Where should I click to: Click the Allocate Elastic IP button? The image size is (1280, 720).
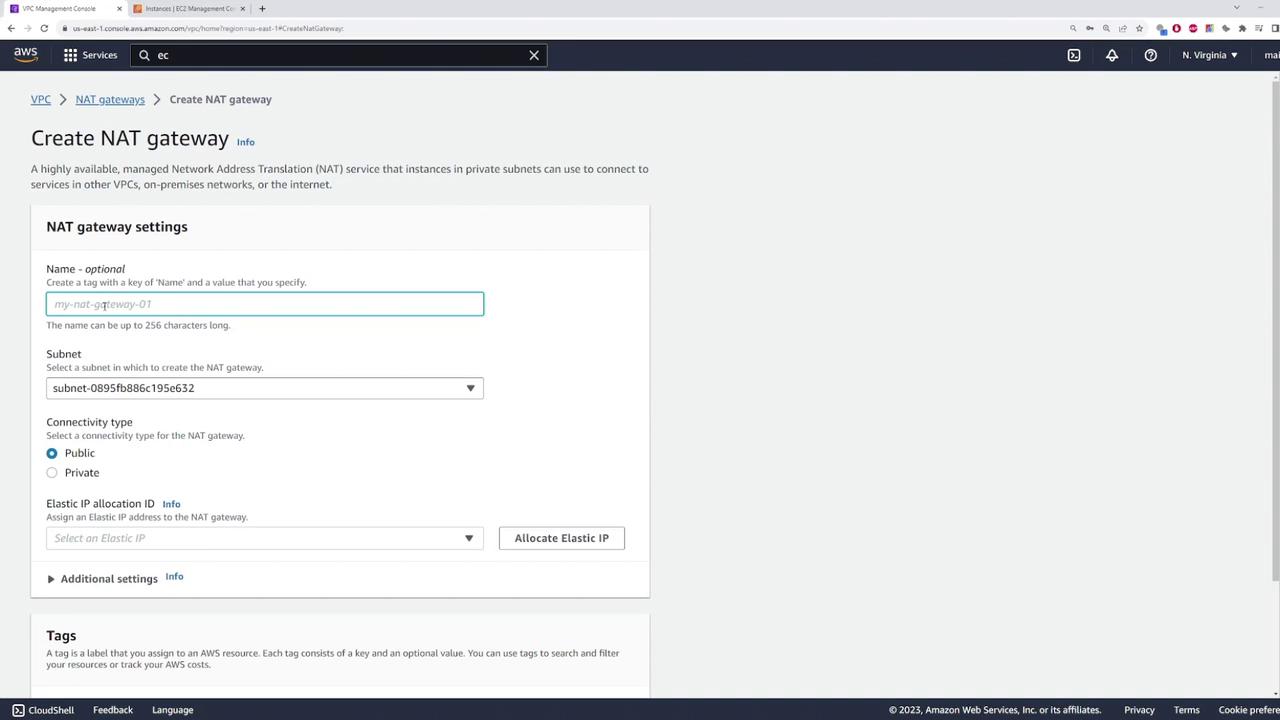[562, 538]
